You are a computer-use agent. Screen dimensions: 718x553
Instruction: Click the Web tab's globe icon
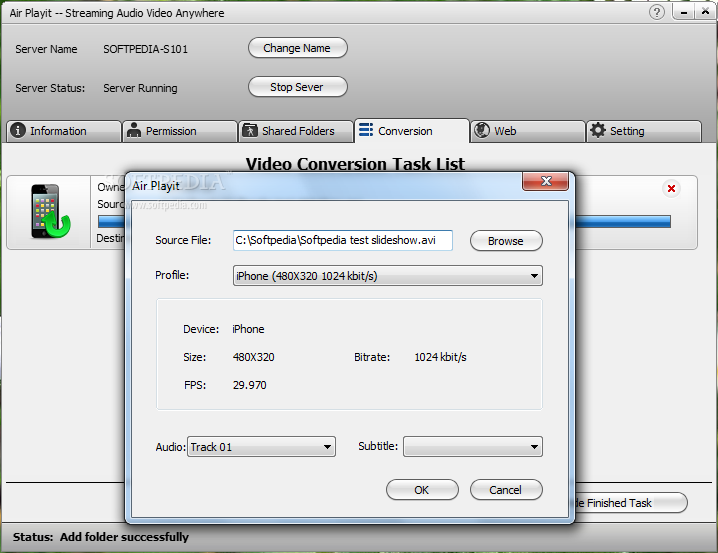click(482, 130)
